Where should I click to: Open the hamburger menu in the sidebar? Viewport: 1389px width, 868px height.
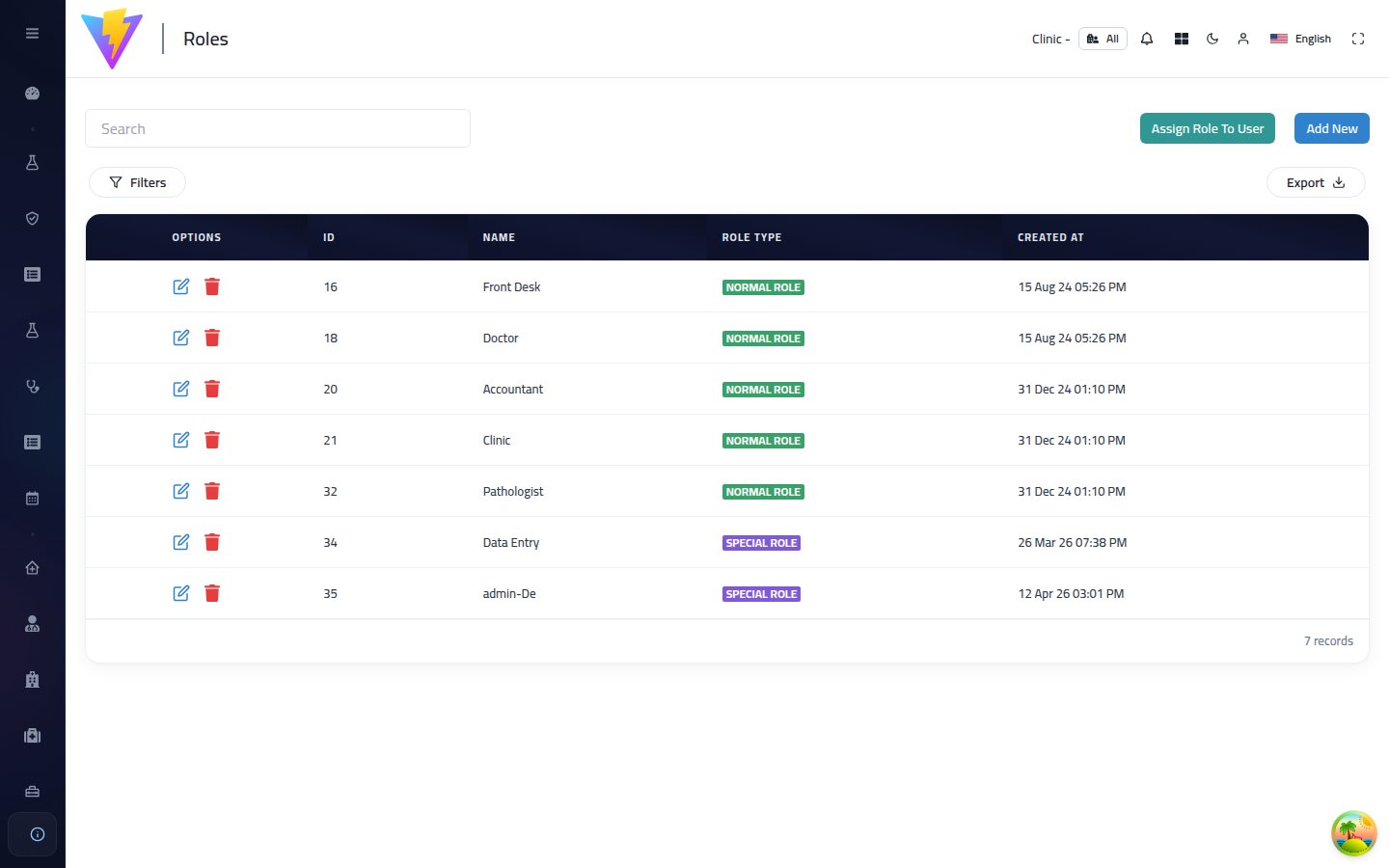pyautogui.click(x=32, y=33)
